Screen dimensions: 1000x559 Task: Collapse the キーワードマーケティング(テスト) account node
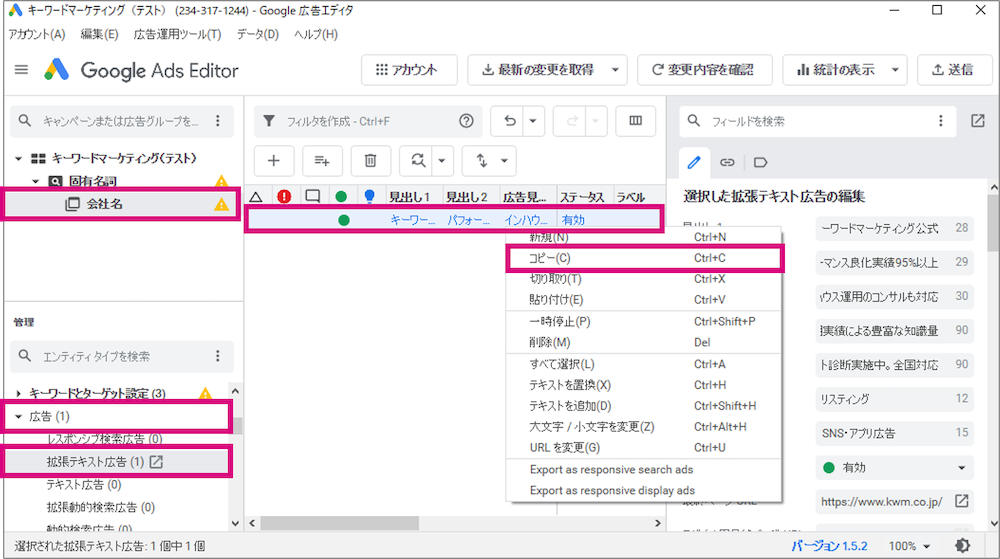18,158
